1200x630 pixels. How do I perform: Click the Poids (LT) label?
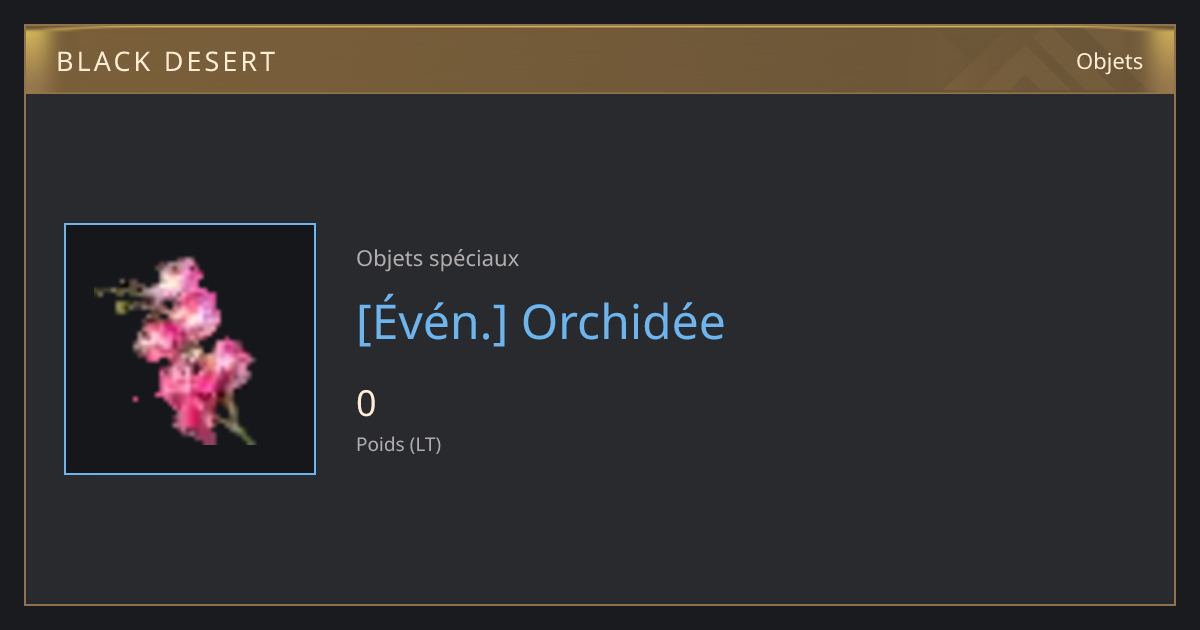(x=398, y=444)
